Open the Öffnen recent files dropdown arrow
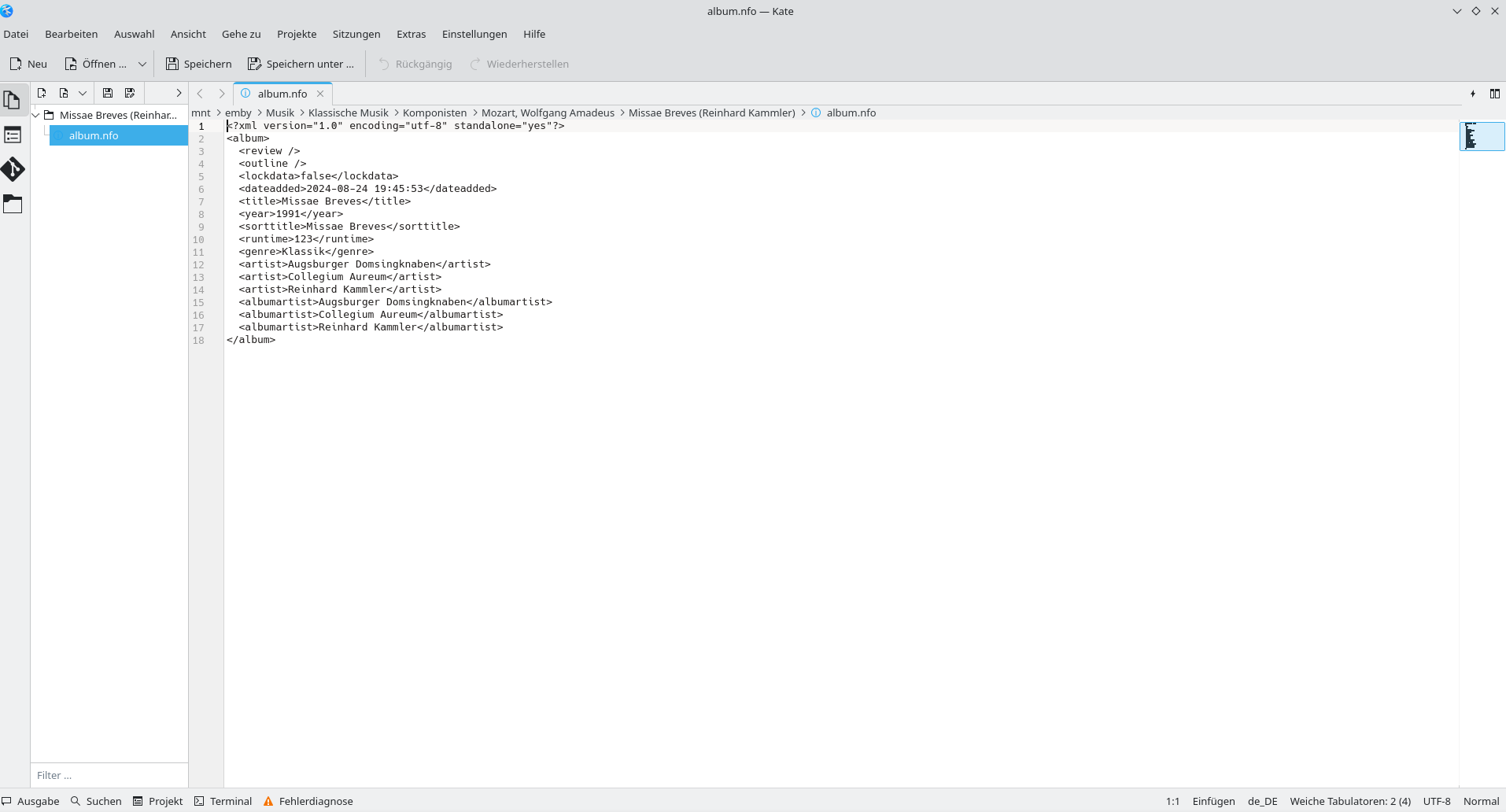The height and width of the screenshot is (812, 1506). pos(142,64)
